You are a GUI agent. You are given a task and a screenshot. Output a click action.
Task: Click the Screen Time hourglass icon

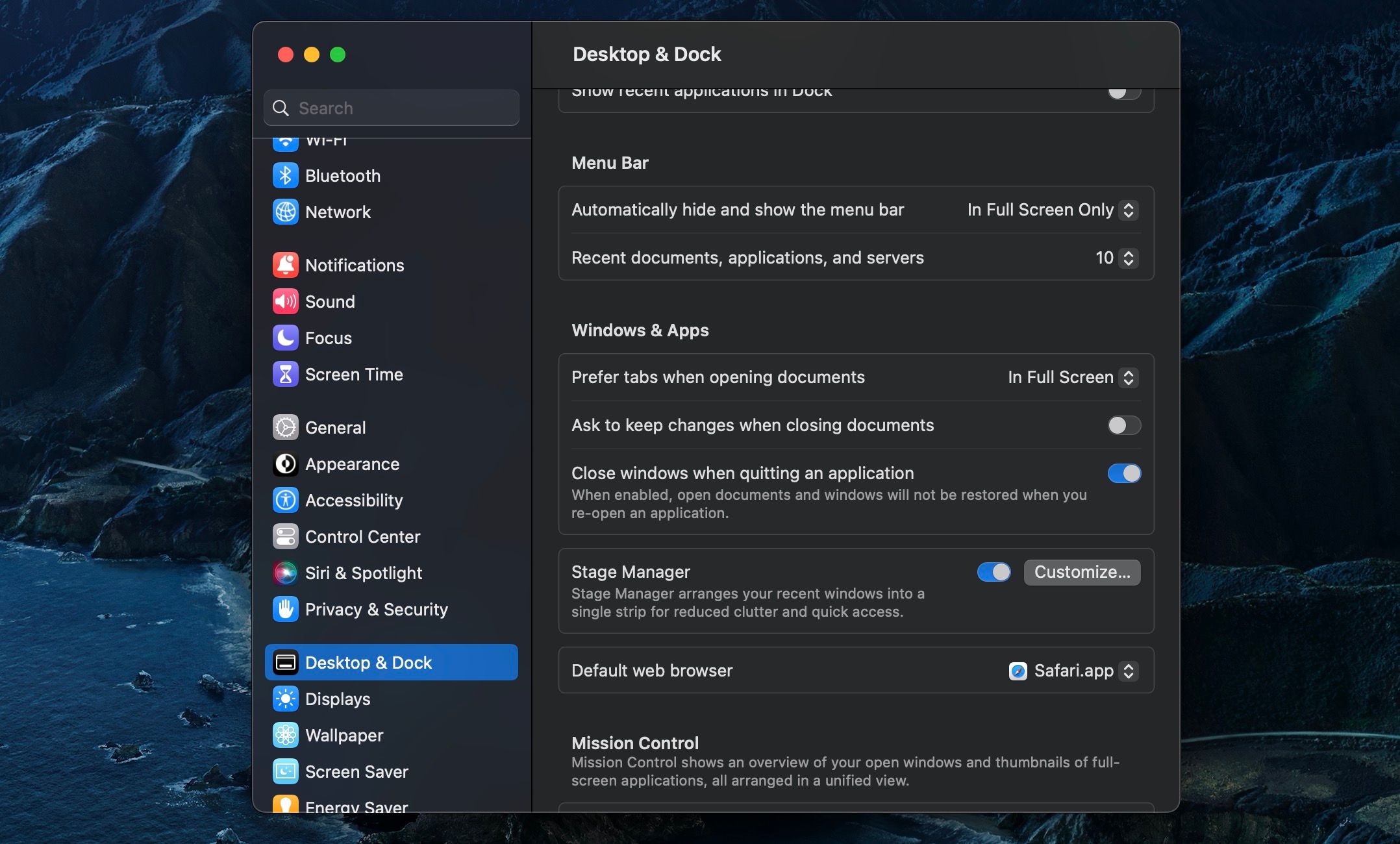click(285, 374)
